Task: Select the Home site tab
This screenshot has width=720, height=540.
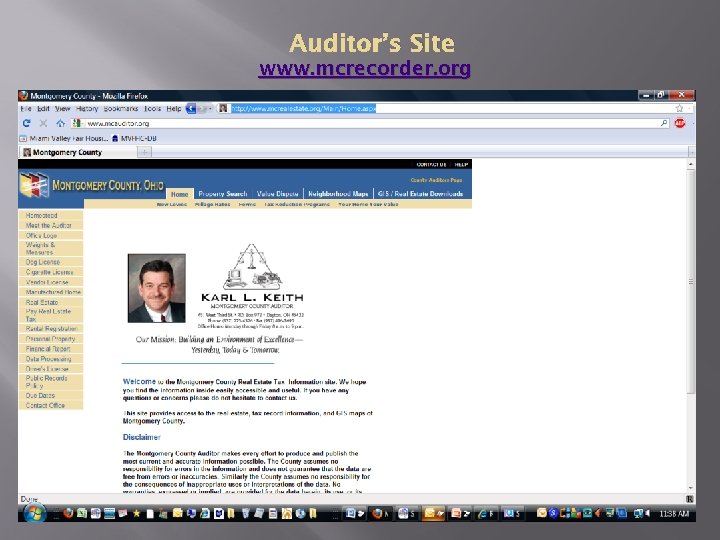Action: tap(180, 194)
